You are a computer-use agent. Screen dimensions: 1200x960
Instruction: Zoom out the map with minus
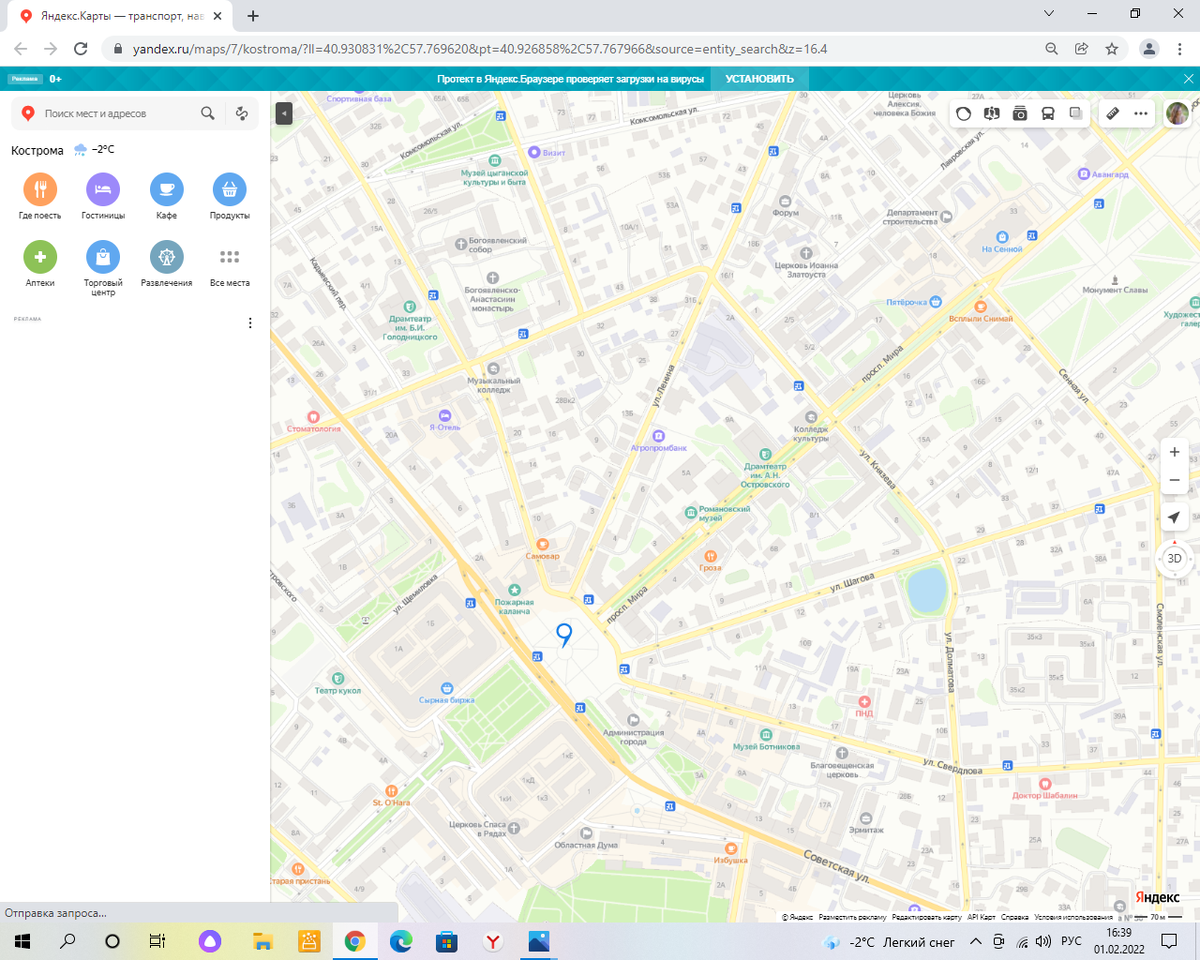(x=1174, y=480)
